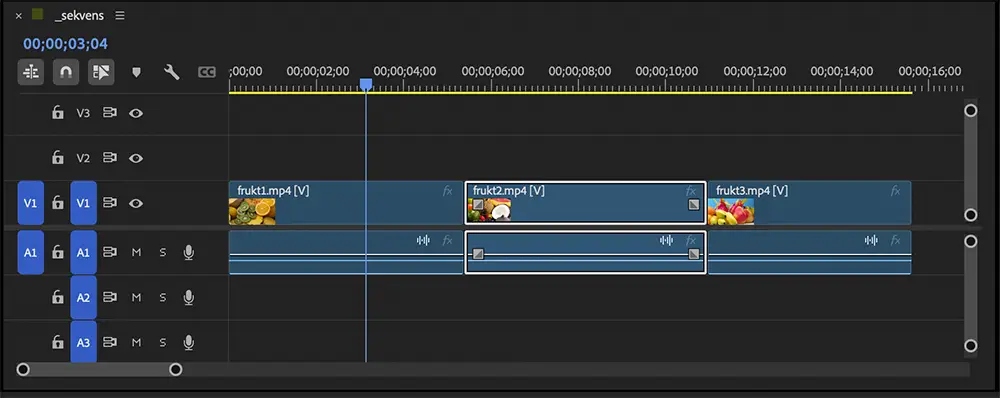Click the blue playhead marker on ruler

pos(366,84)
